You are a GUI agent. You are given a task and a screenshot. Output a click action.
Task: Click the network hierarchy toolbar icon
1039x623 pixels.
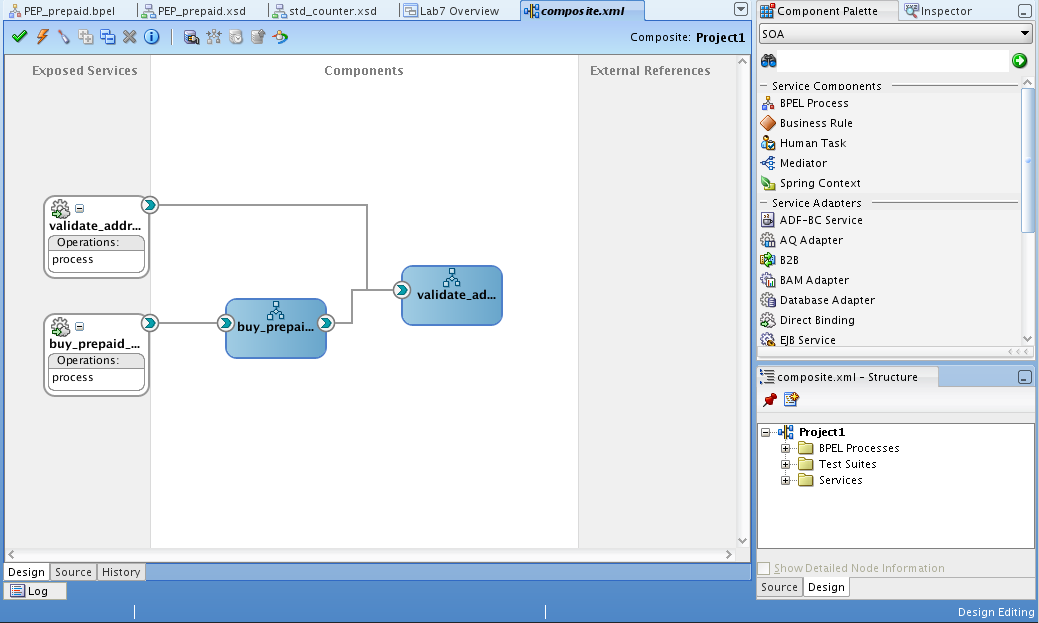pos(213,37)
